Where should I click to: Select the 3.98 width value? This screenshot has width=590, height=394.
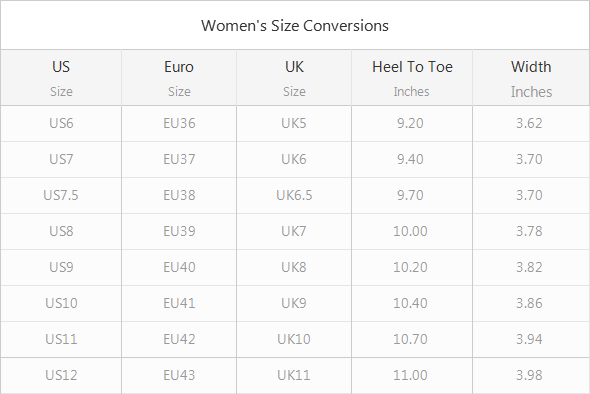529,376
